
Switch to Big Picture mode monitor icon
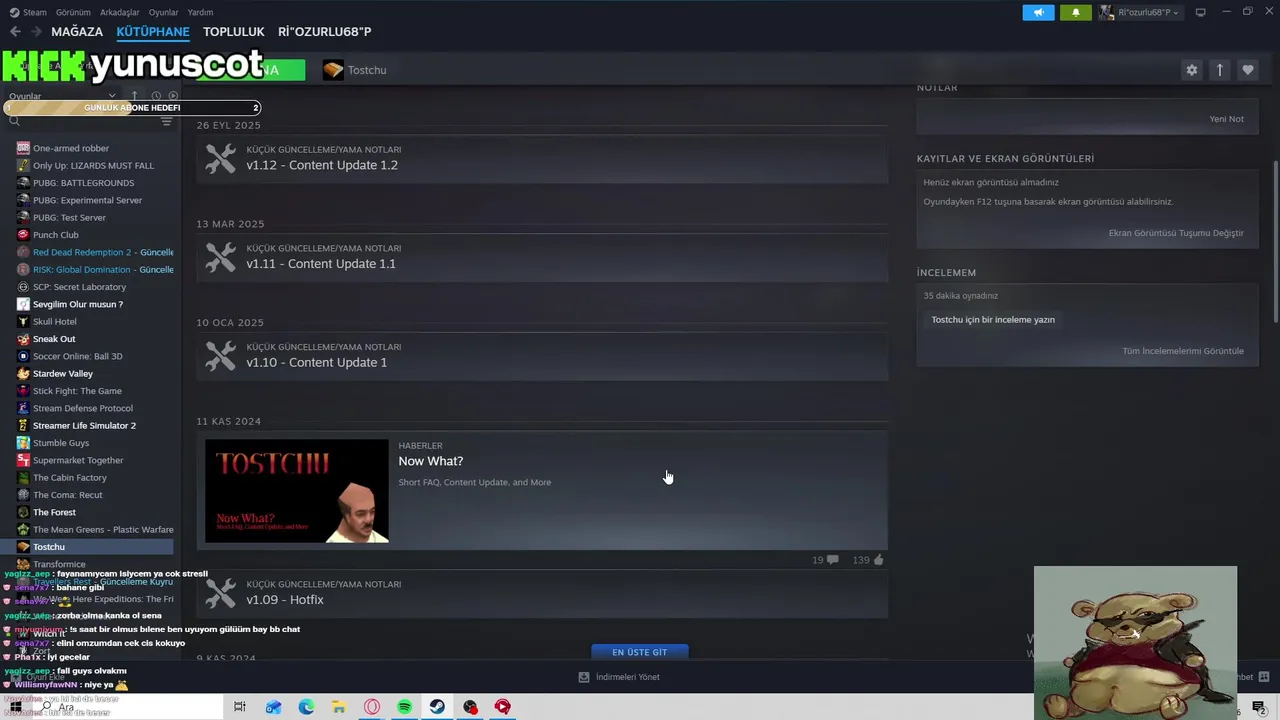click(1201, 12)
